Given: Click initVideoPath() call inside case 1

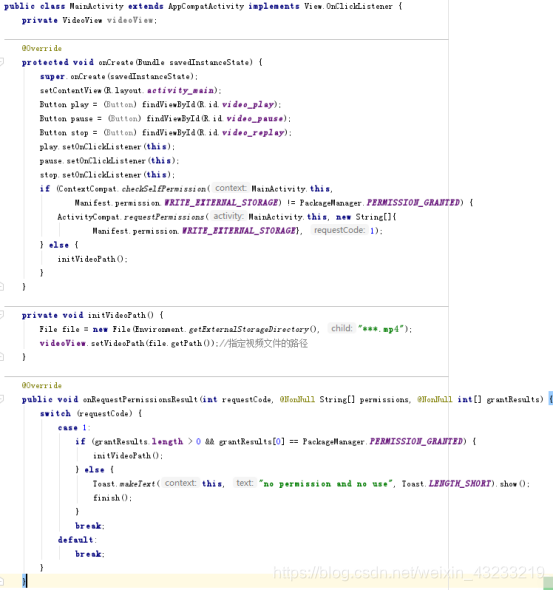Looking at the screenshot, I should [x=128, y=456].
